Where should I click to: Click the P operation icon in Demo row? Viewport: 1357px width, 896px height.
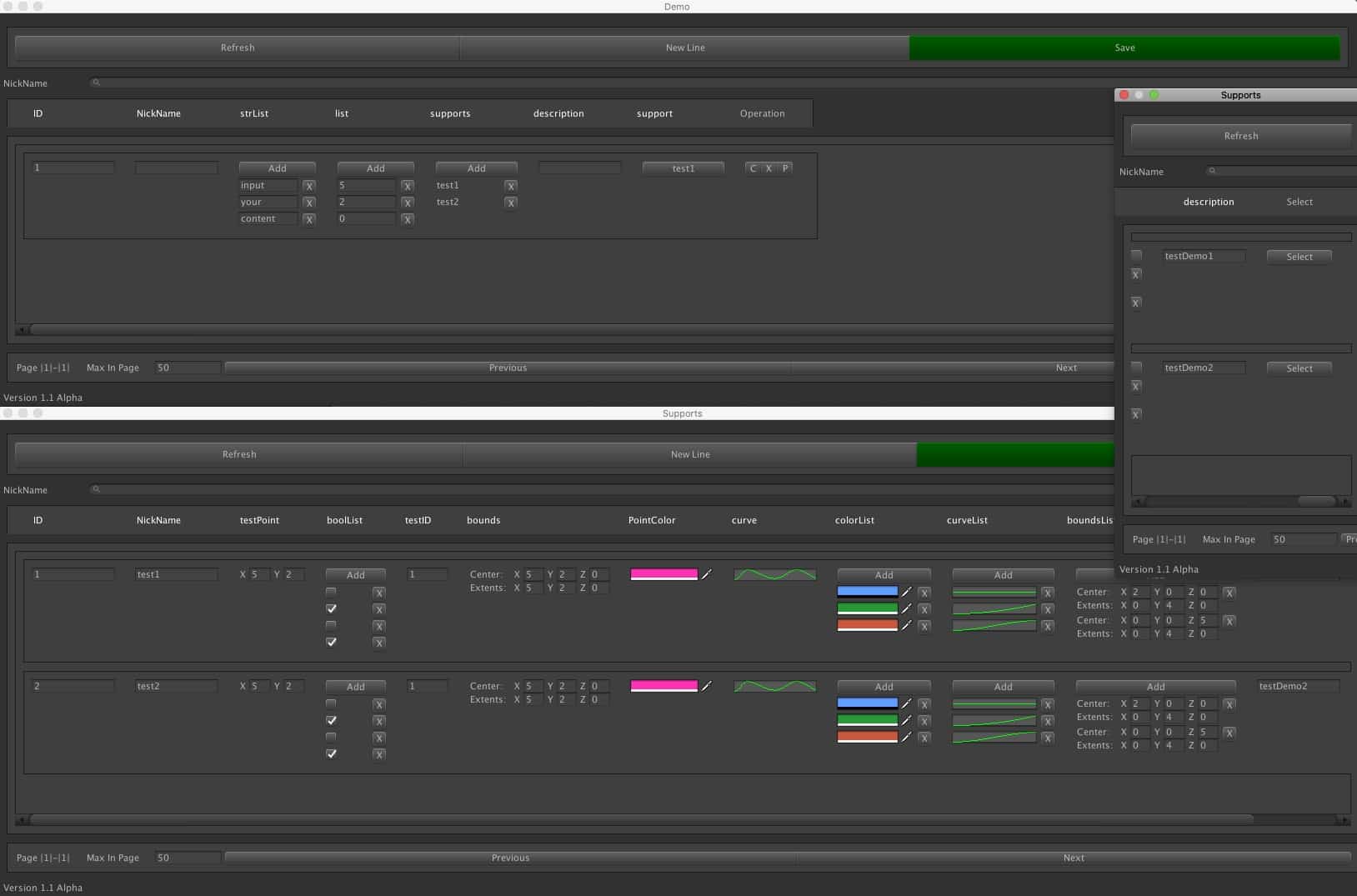coord(785,168)
